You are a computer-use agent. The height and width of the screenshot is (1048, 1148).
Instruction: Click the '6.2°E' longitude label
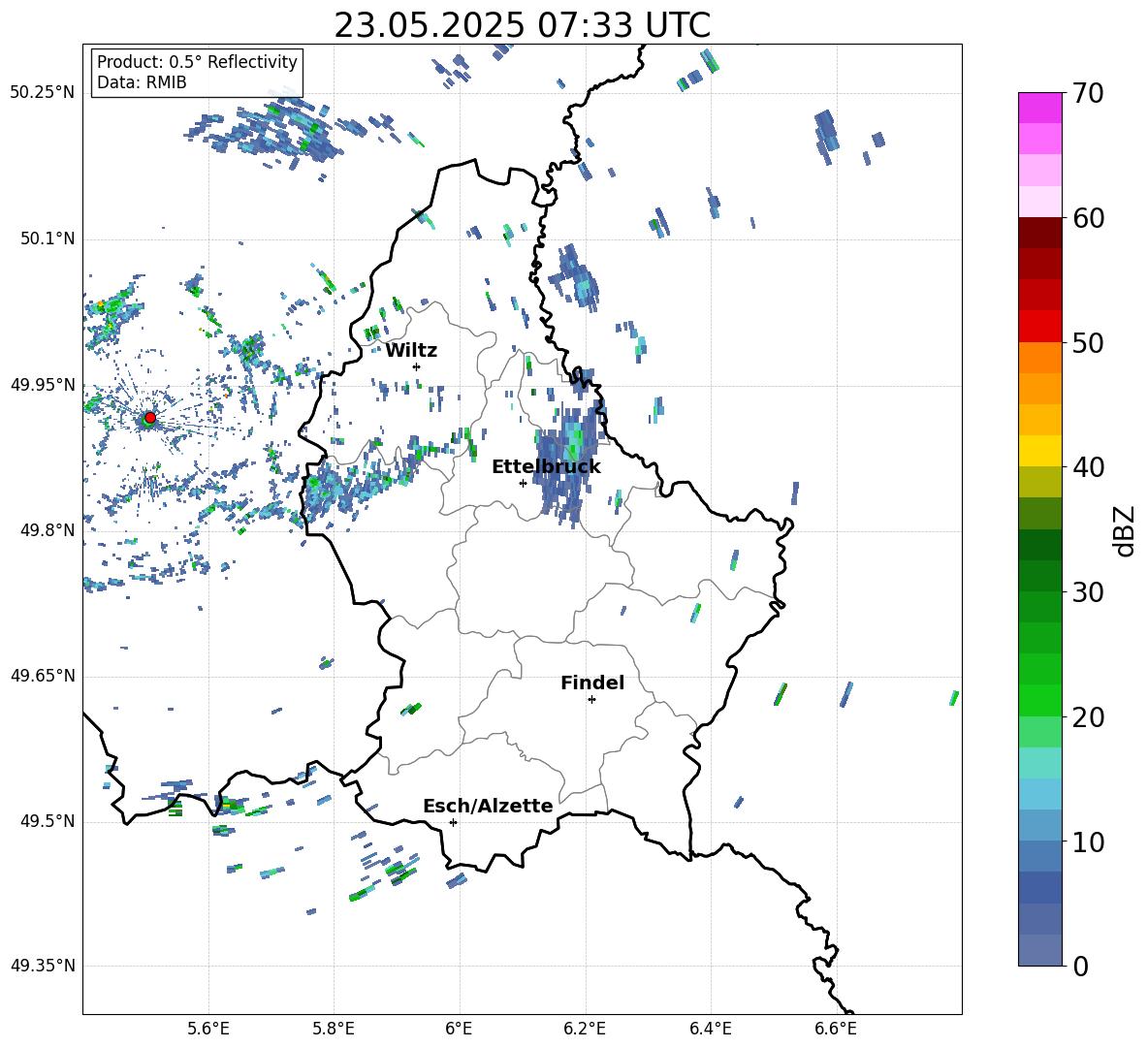coord(585,1029)
